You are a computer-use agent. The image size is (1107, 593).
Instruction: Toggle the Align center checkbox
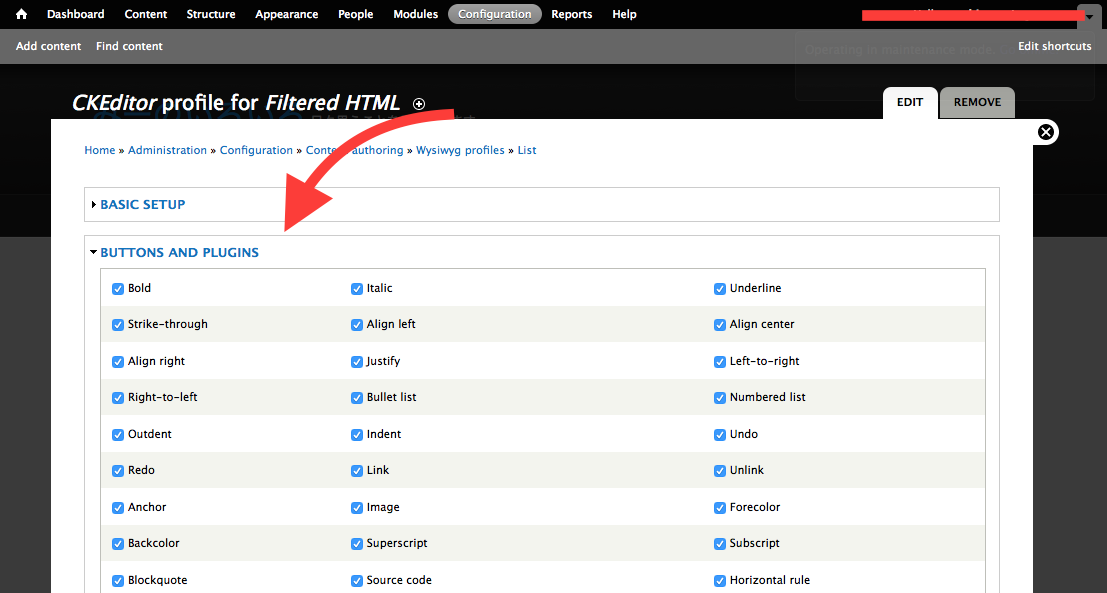719,325
